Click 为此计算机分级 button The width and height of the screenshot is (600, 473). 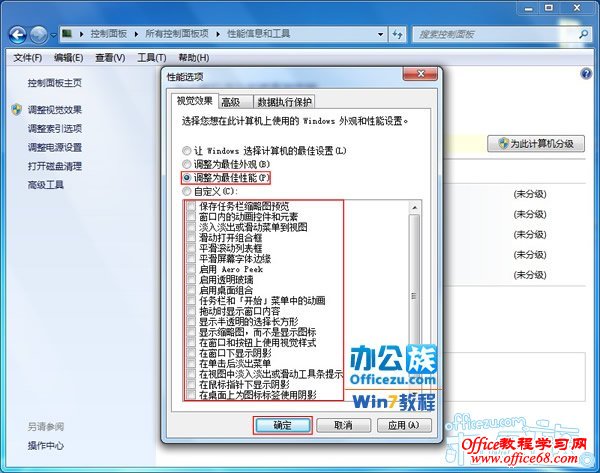536,144
